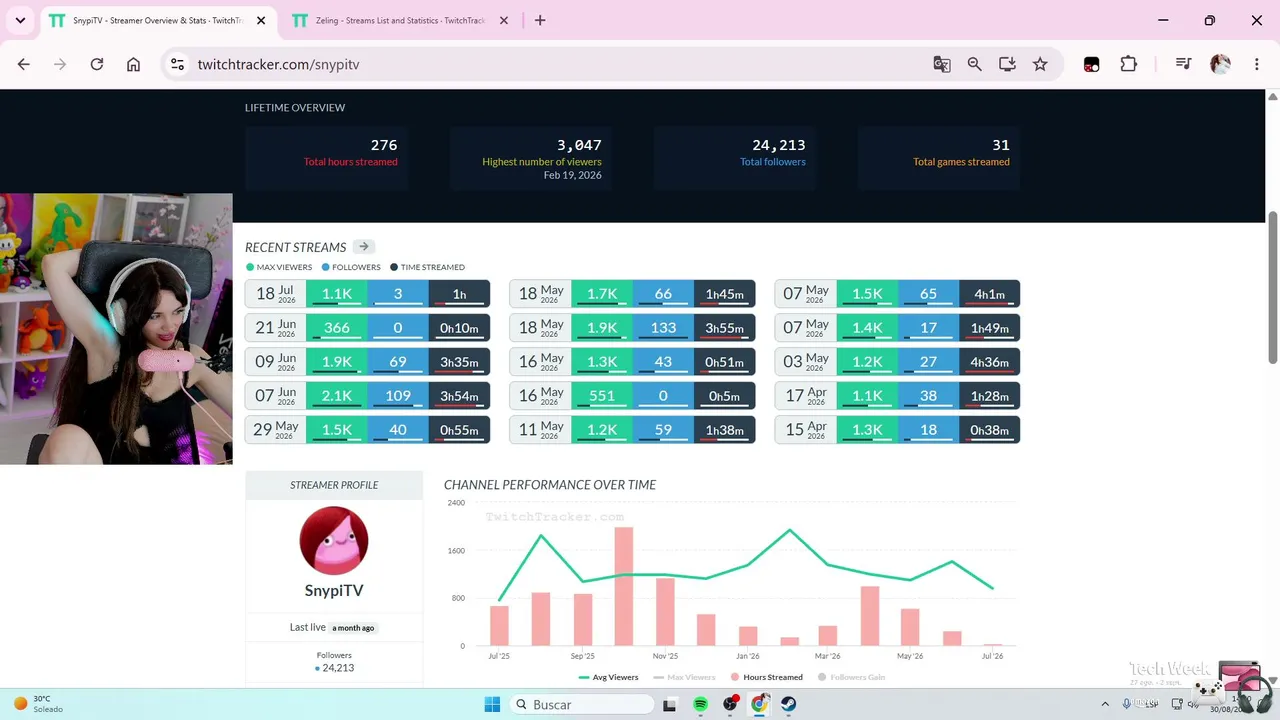Click the 16 May stream's 551 max viewers
The image size is (1280, 720).
coord(601,396)
